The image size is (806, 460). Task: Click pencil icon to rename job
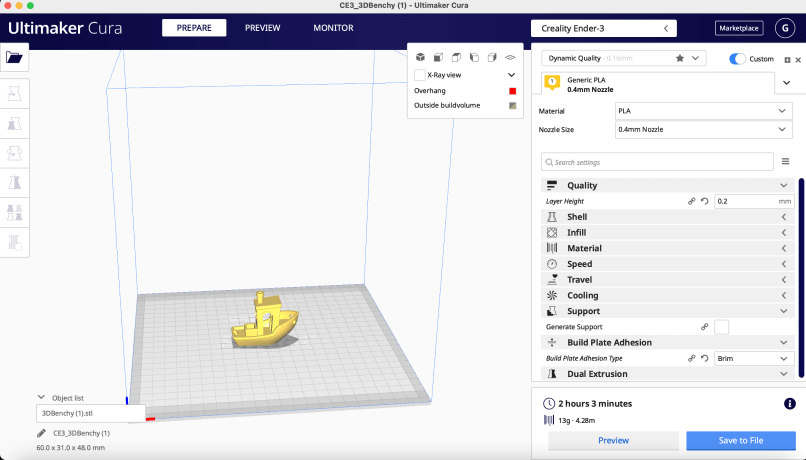click(x=42, y=433)
